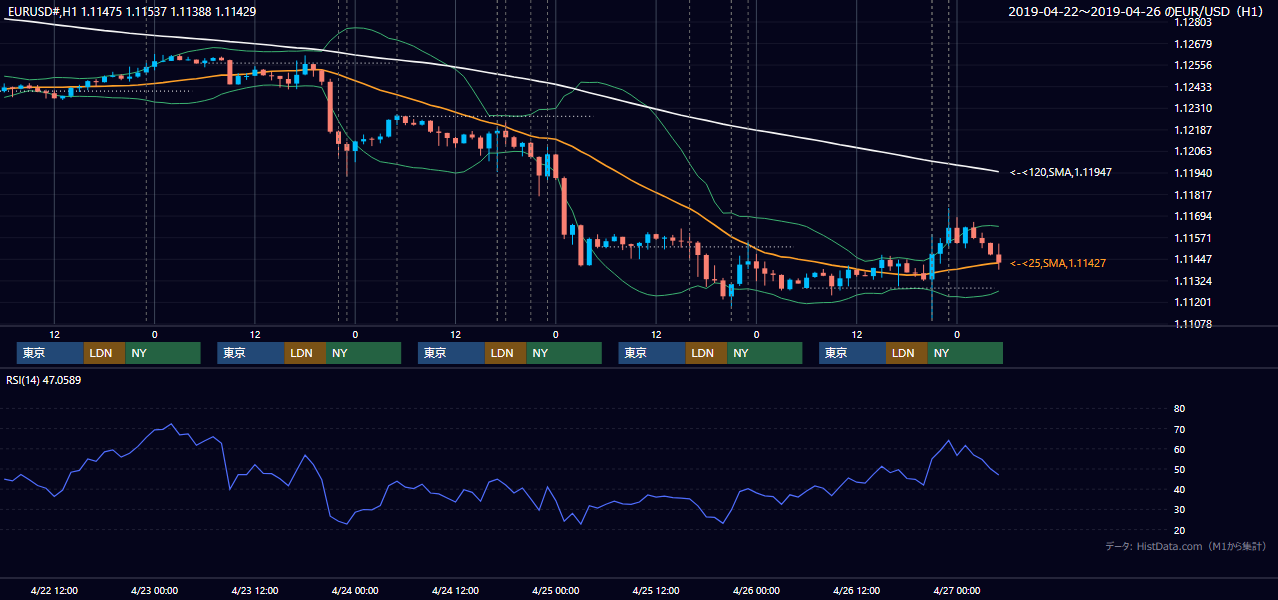The image size is (1278, 600).
Task: Click price axis value 1.11940
Action: [x=1194, y=173]
